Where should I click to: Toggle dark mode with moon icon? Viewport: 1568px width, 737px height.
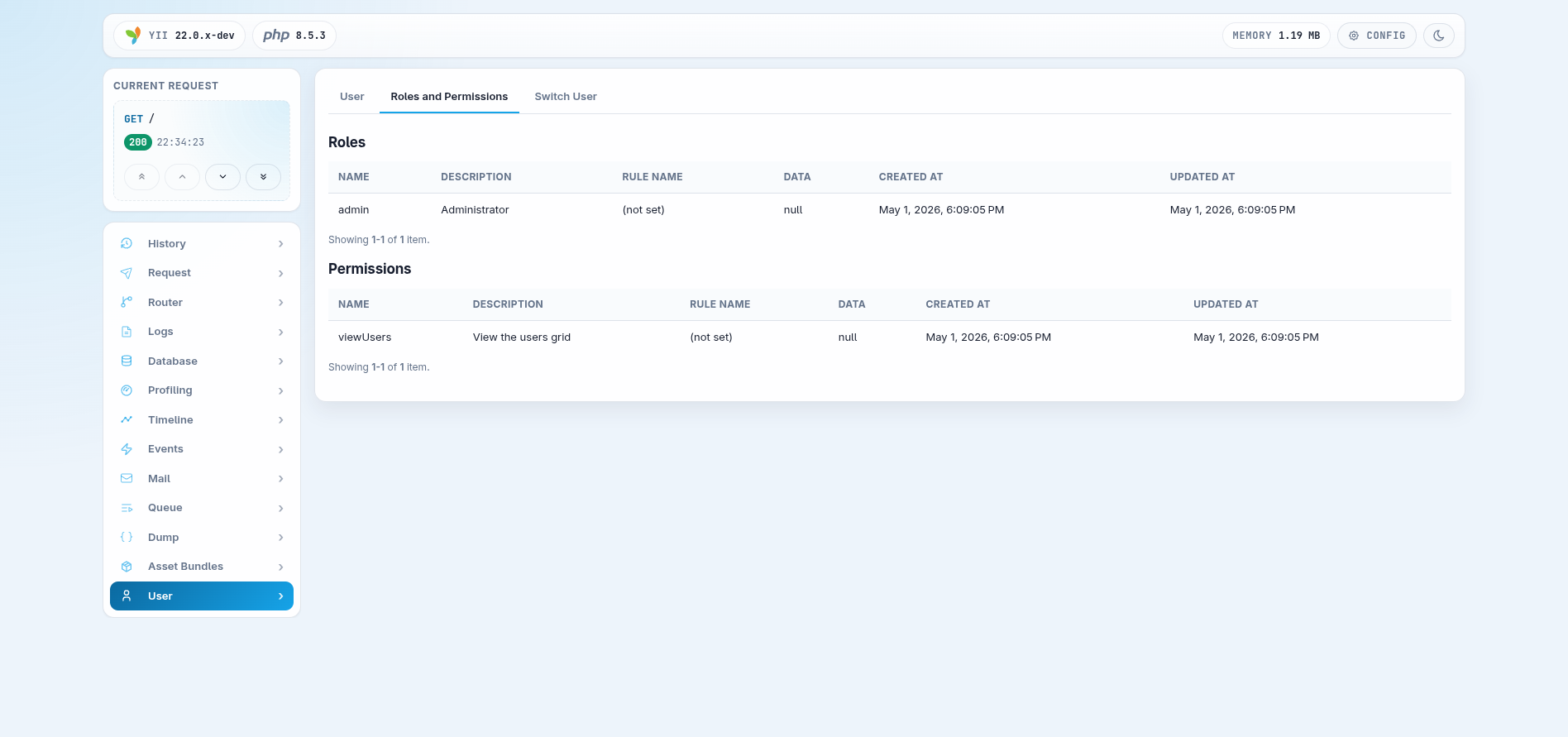[x=1439, y=36]
